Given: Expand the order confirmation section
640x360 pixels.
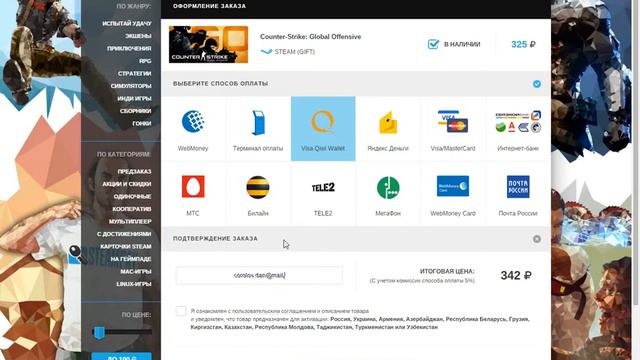Looking at the screenshot, I should tap(537, 239).
